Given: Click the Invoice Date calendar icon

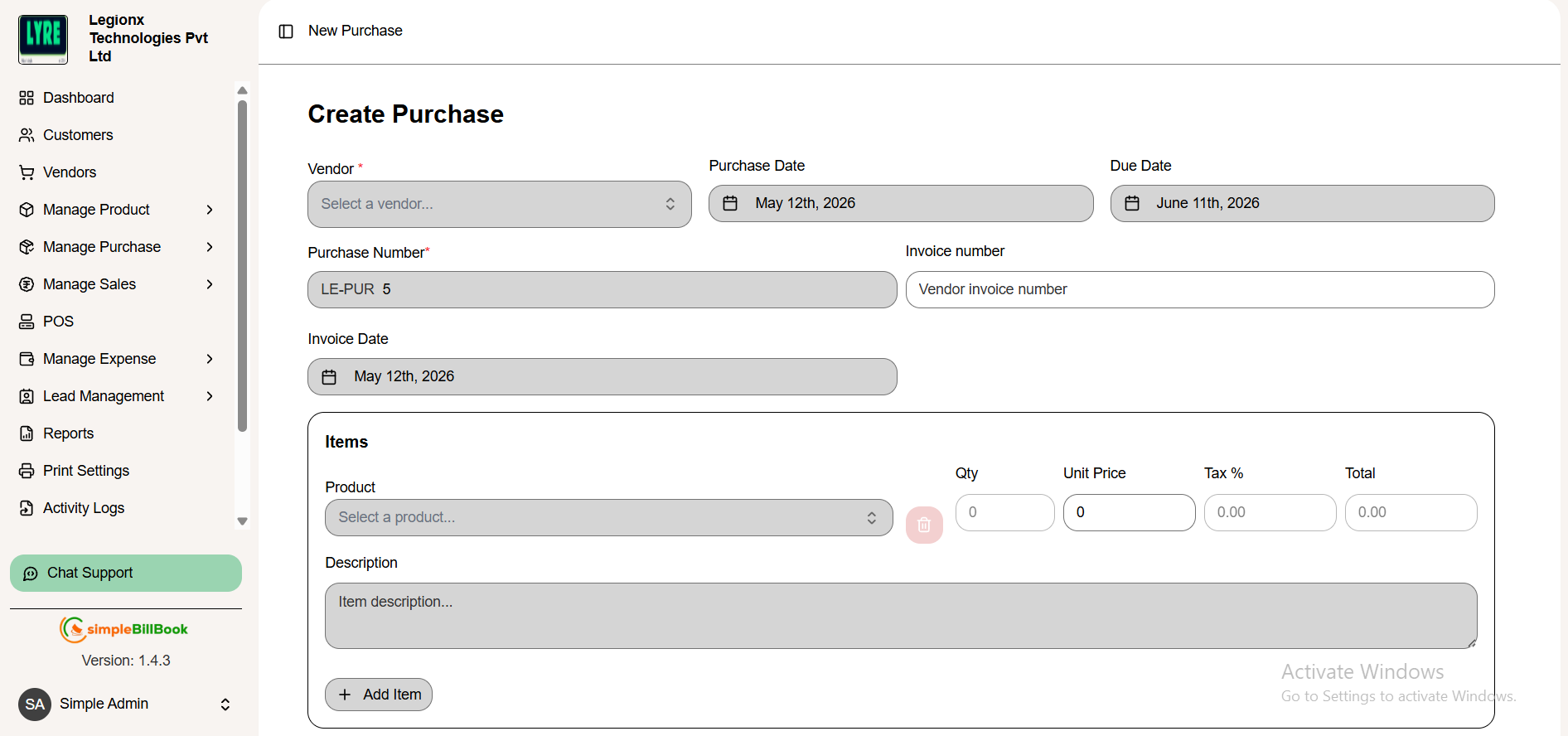Looking at the screenshot, I should tap(329, 377).
